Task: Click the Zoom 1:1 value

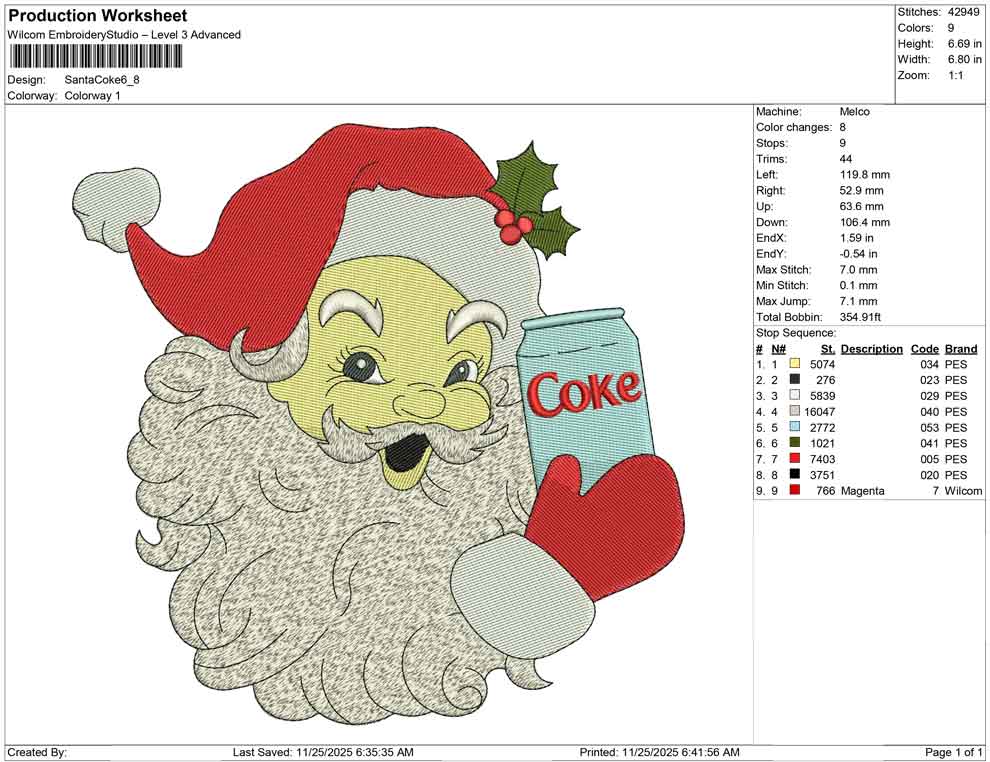Action: click(958, 74)
